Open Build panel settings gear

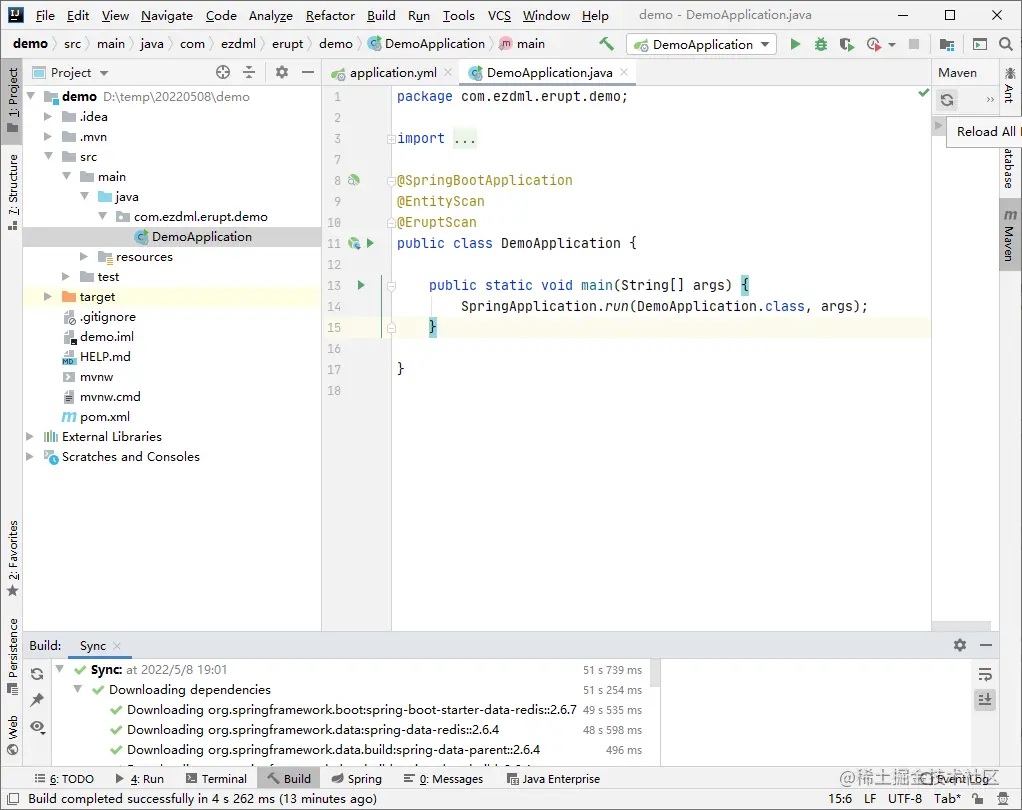pyautogui.click(x=959, y=645)
